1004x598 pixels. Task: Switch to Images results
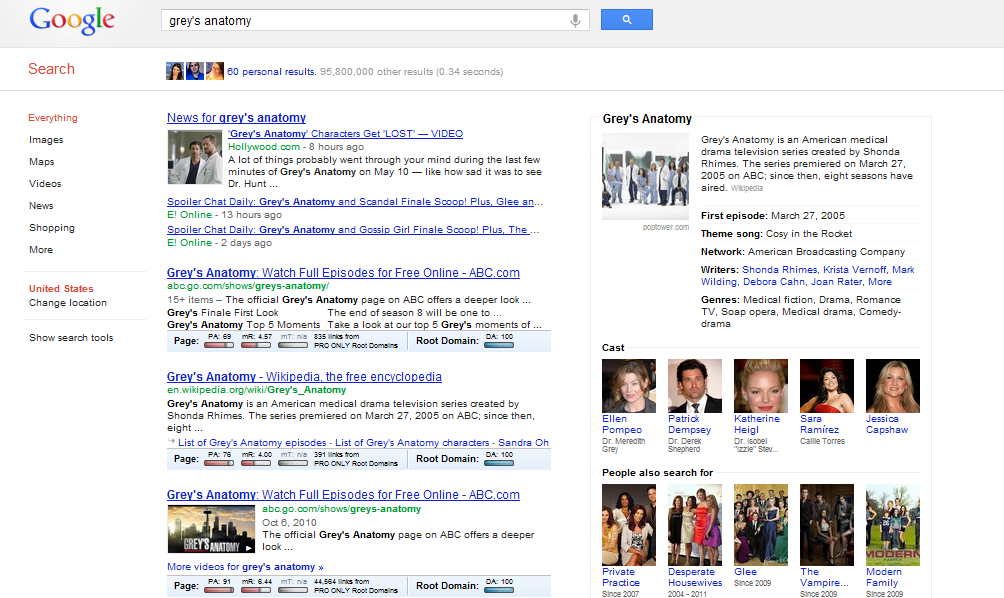46,140
